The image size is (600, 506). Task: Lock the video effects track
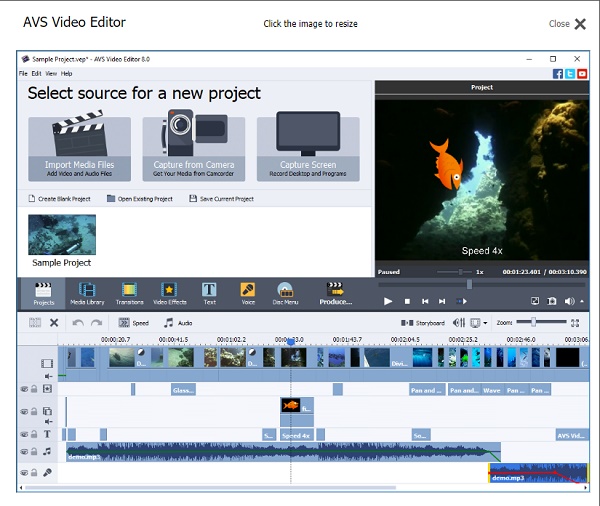[34, 389]
